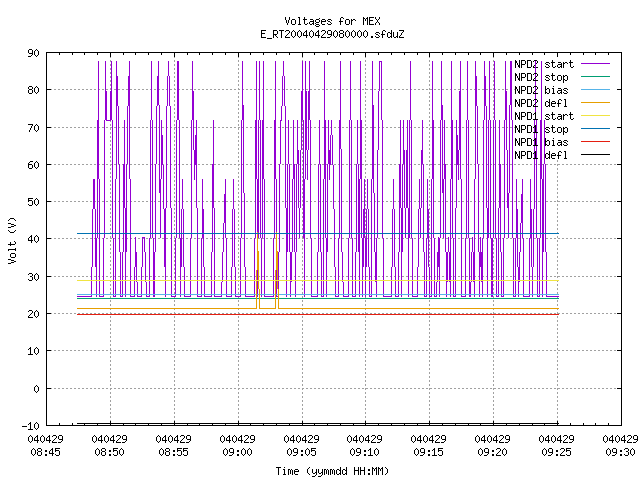
Task: Click the x-axis tick label '040429 08:45'
Action: click(x=46, y=446)
